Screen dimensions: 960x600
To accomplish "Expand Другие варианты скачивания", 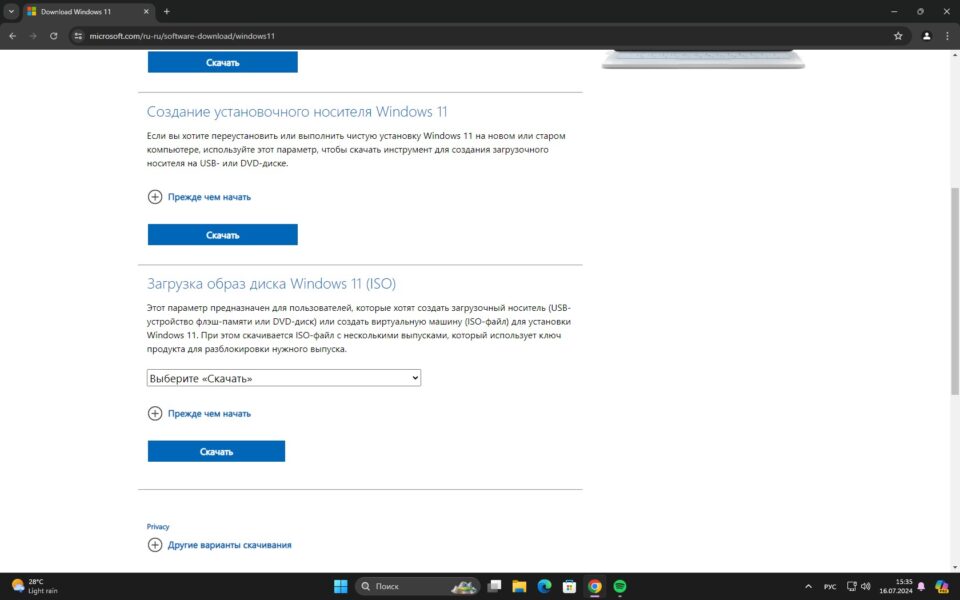I will (x=219, y=544).
